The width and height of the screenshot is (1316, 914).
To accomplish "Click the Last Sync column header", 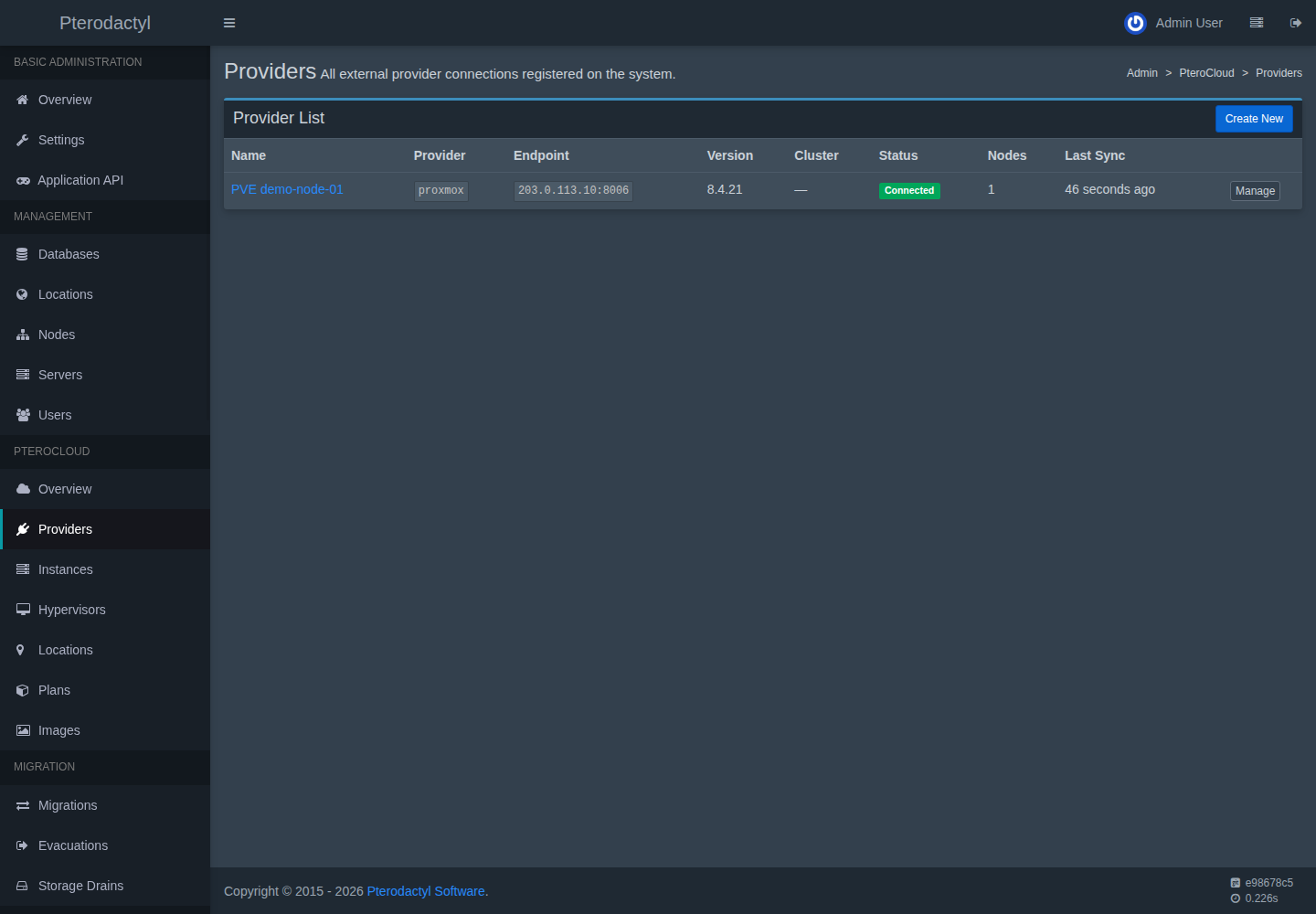I will tap(1095, 155).
